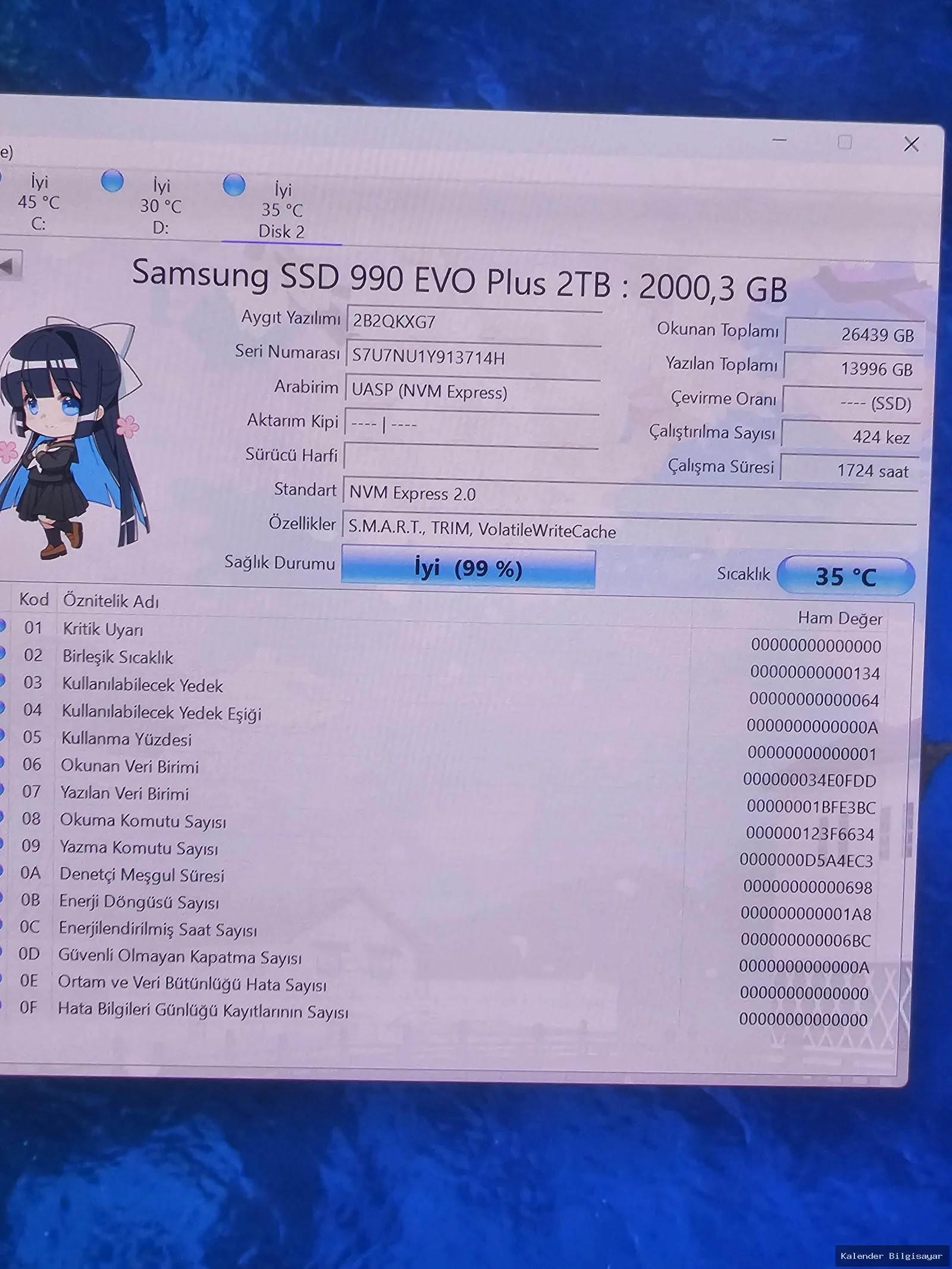Go to previous disk with left arrow
This screenshot has width=952, height=1269.
click(x=10, y=266)
